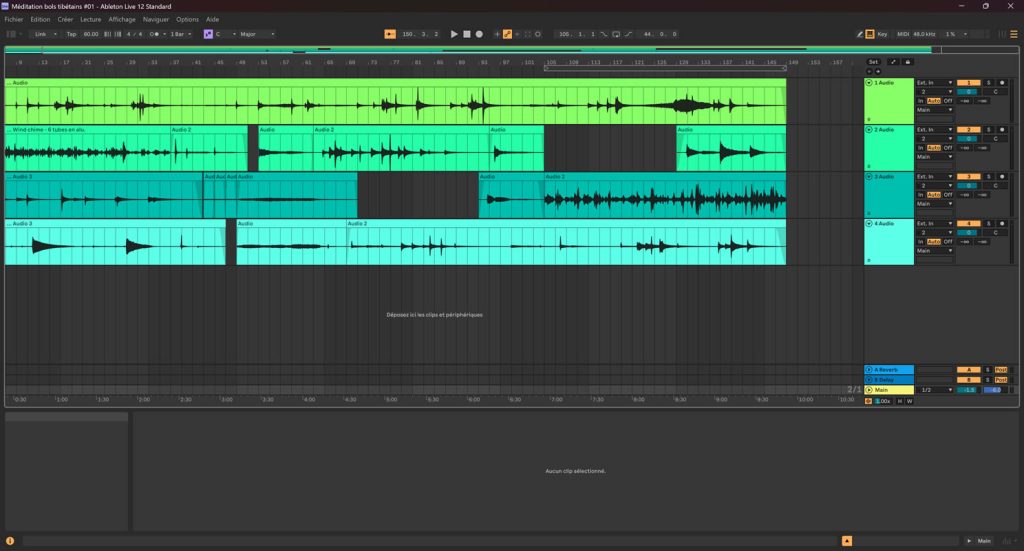Open the Options menu
The image size is (1024, 551).
point(187,20)
